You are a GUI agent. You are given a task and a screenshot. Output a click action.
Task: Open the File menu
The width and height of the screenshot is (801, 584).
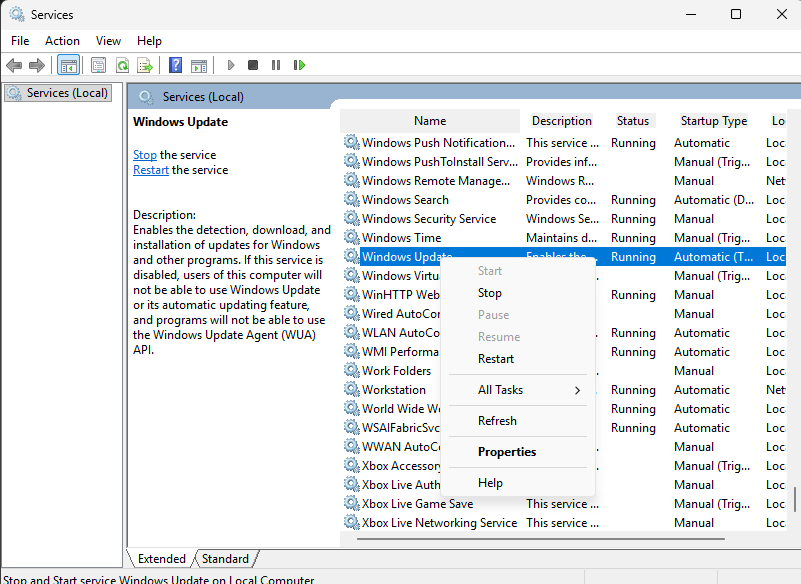click(20, 41)
